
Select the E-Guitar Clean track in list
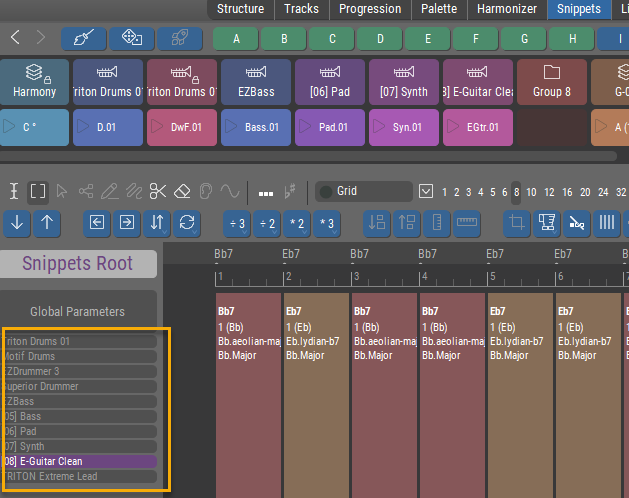[80, 462]
